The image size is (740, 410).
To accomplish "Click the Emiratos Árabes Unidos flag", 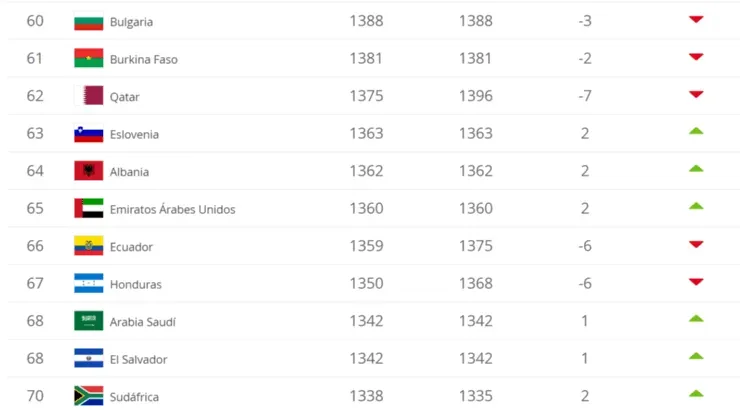I will (89, 209).
